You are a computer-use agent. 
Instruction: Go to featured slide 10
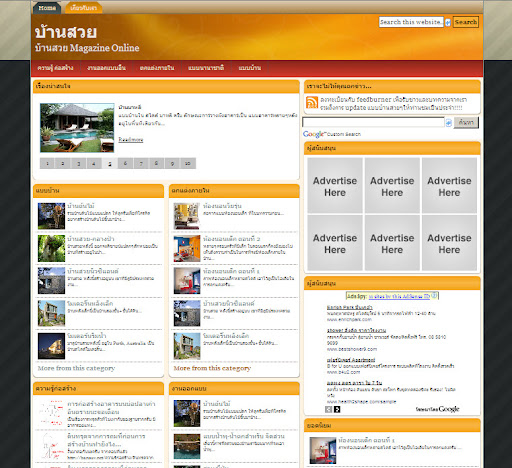coord(188,163)
